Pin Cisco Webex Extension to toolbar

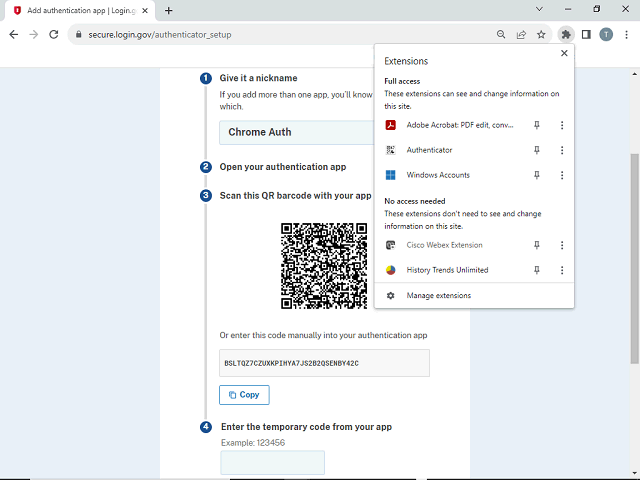click(x=537, y=245)
